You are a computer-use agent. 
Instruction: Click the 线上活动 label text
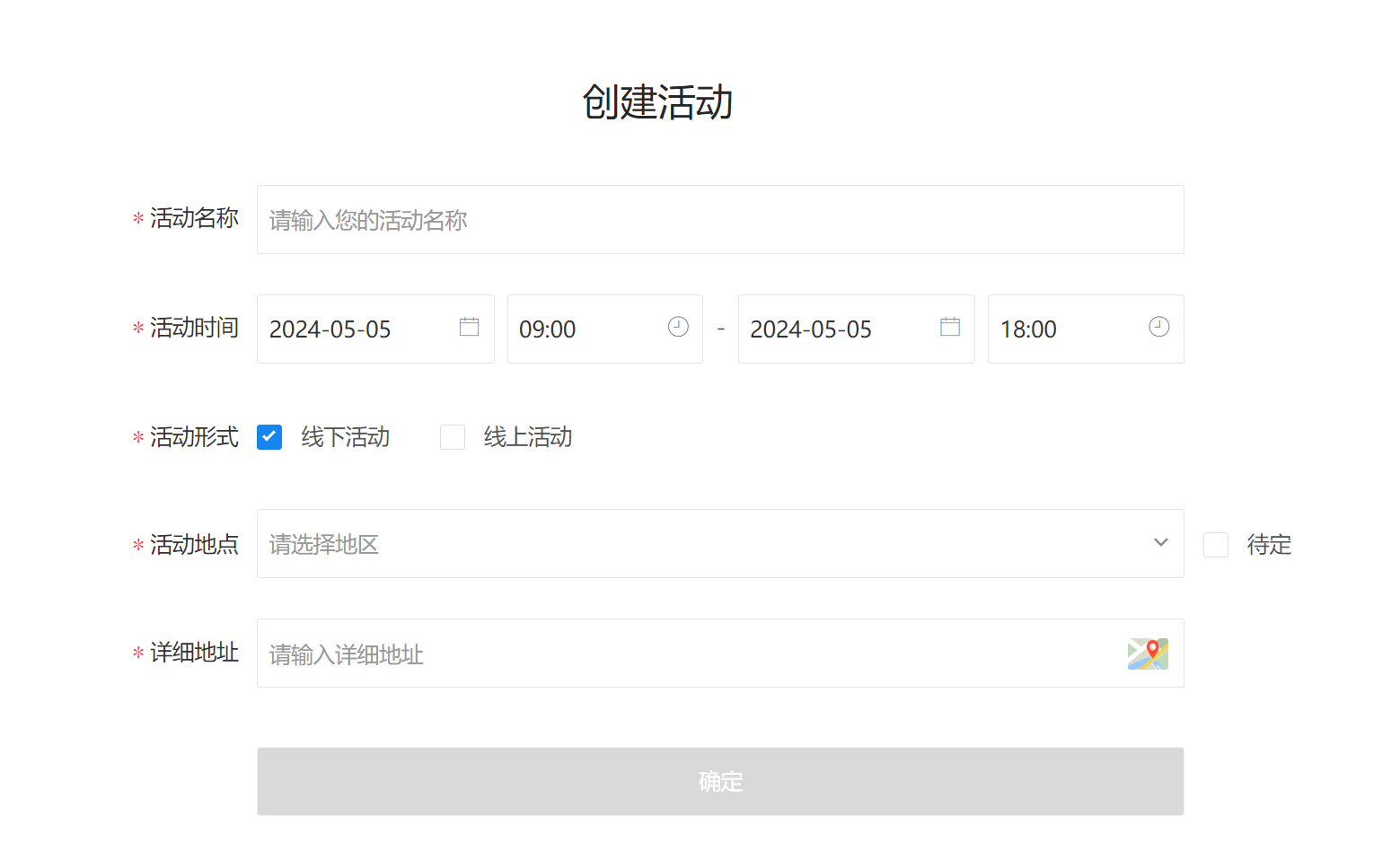click(x=528, y=437)
